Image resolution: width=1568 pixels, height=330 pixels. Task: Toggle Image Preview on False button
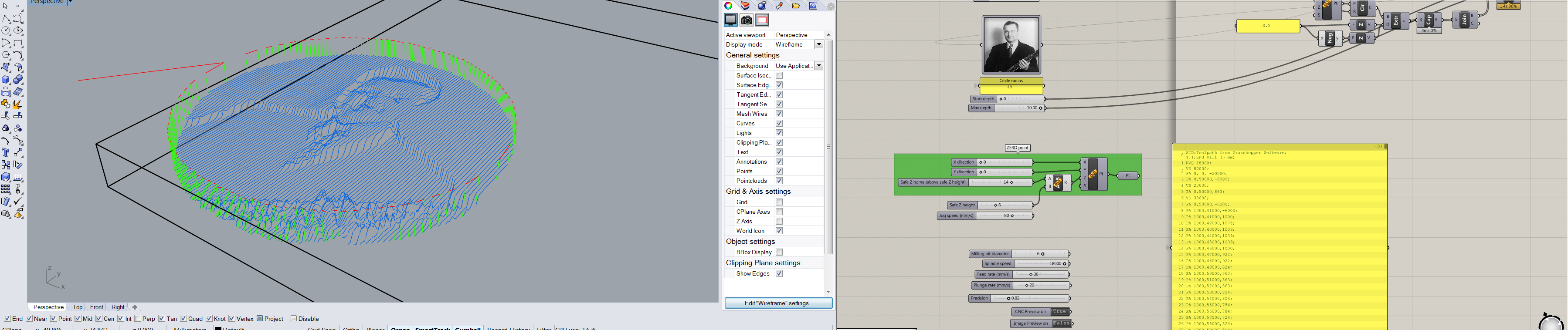[1061, 323]
